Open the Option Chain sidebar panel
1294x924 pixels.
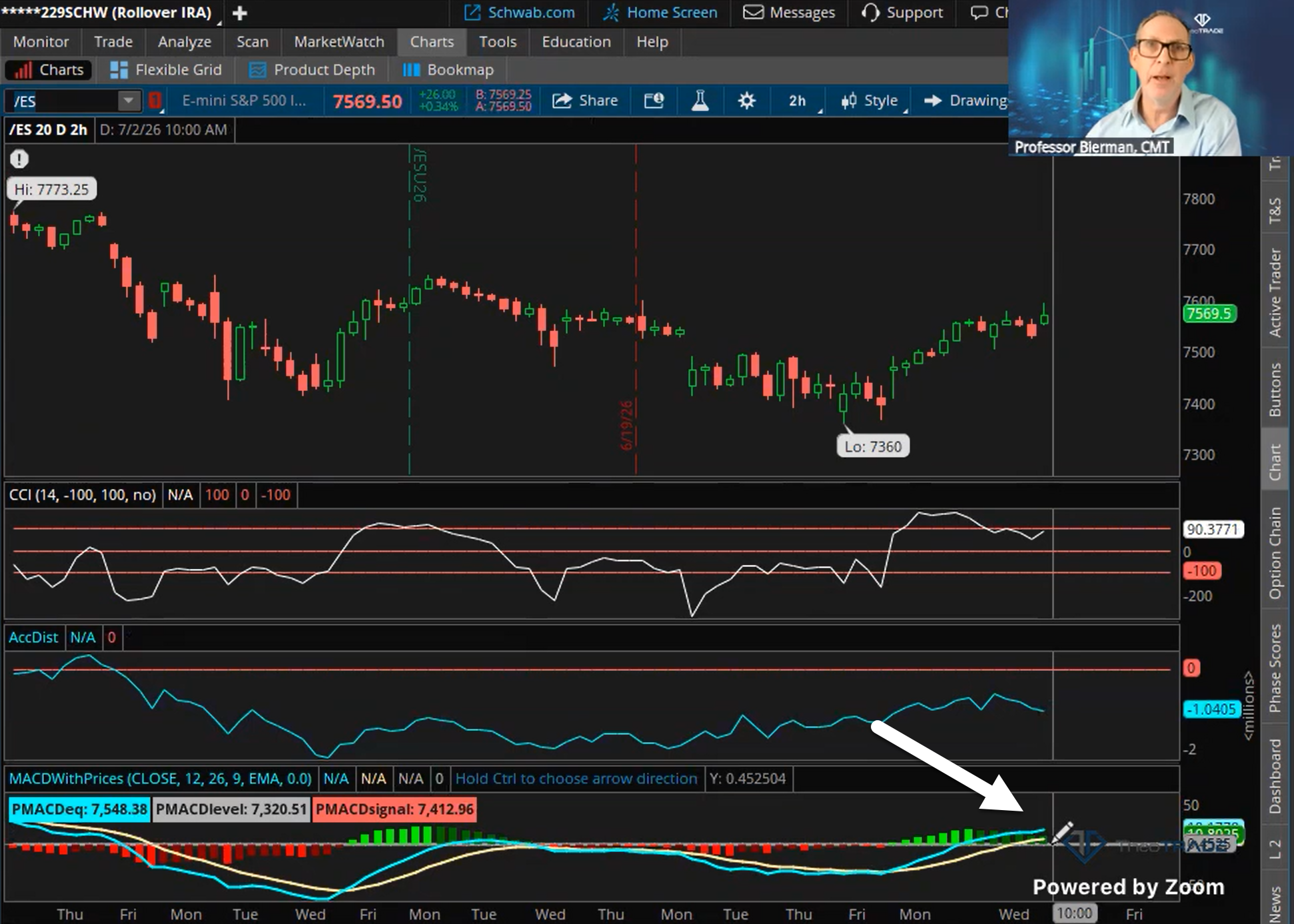pos(1275,553)
